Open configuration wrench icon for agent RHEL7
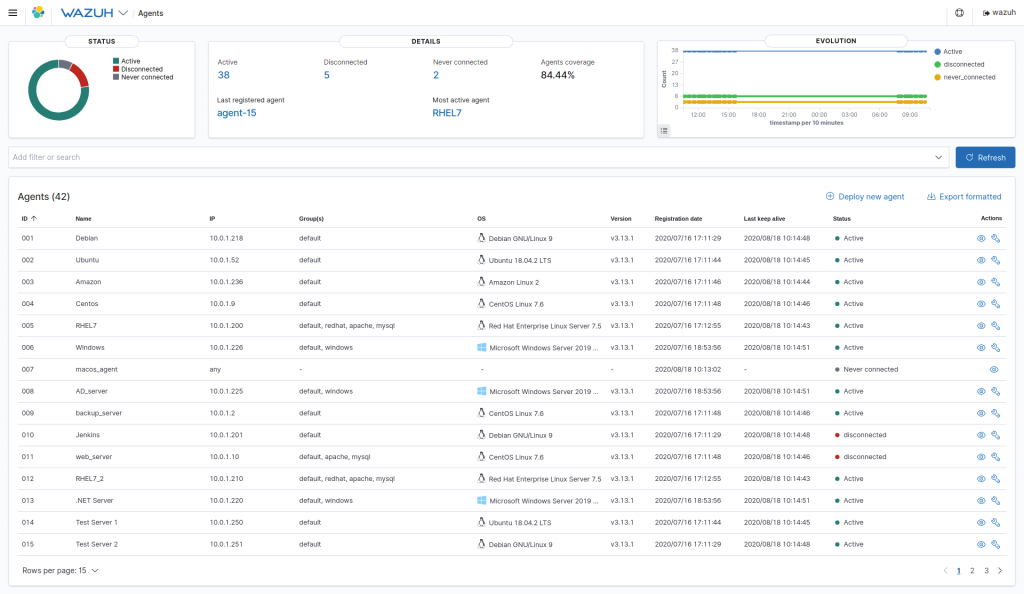This screenshot has height=594, width=1024. (x=995, y=326)
